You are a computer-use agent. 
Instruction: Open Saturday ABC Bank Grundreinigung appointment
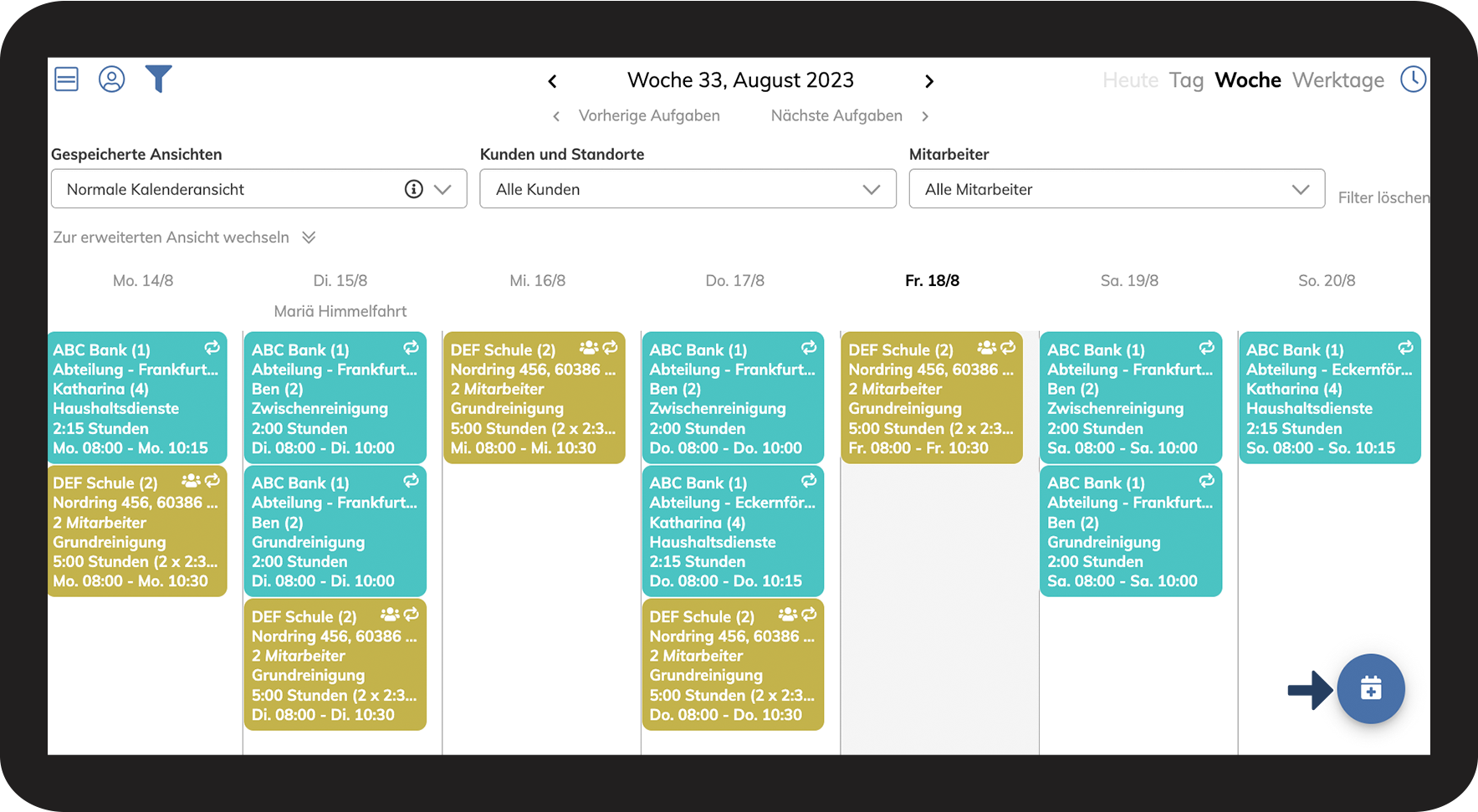tap(1131, 531)
